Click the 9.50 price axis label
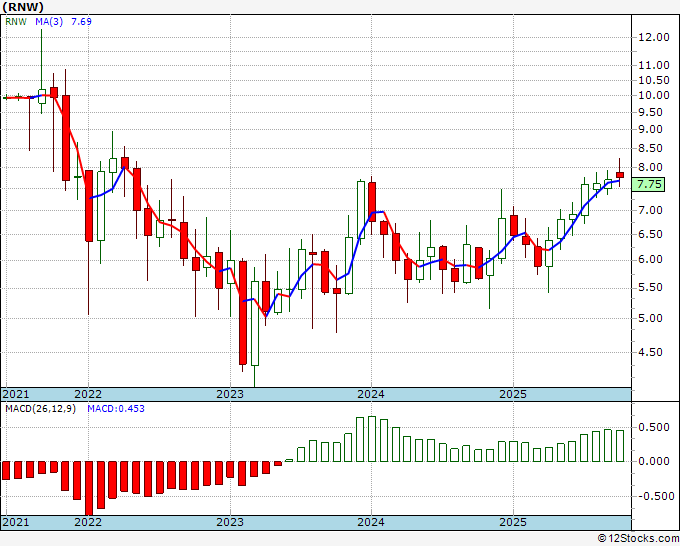The height and width of the screenshot is (546, 680). point(650,112)
